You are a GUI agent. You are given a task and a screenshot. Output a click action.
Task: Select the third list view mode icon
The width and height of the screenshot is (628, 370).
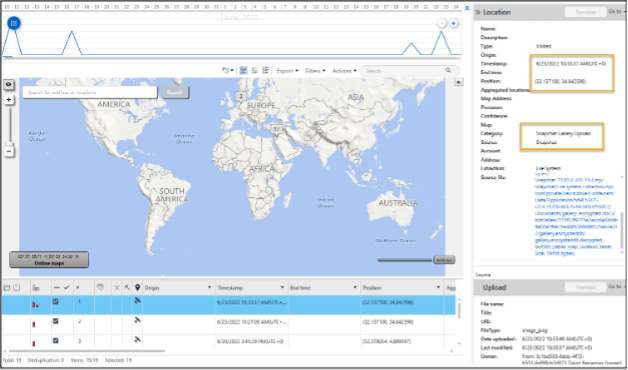pos(265,71)
